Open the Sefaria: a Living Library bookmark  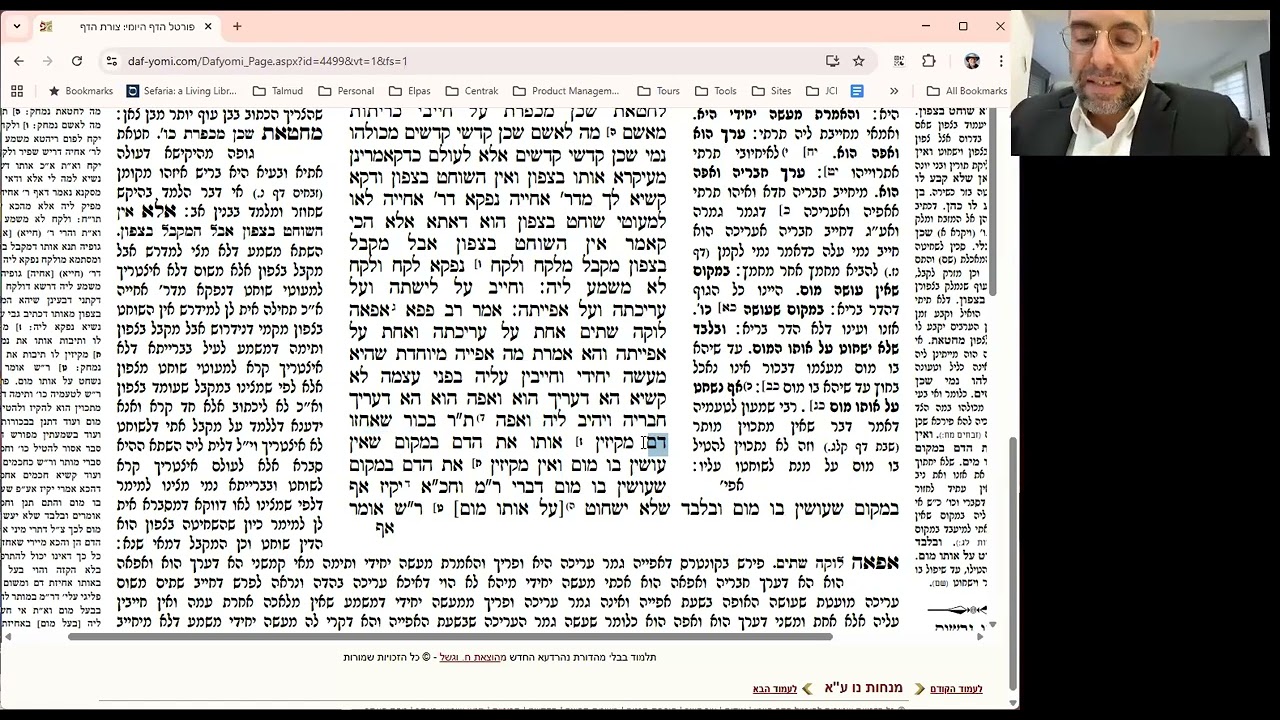tap(181, 91)
